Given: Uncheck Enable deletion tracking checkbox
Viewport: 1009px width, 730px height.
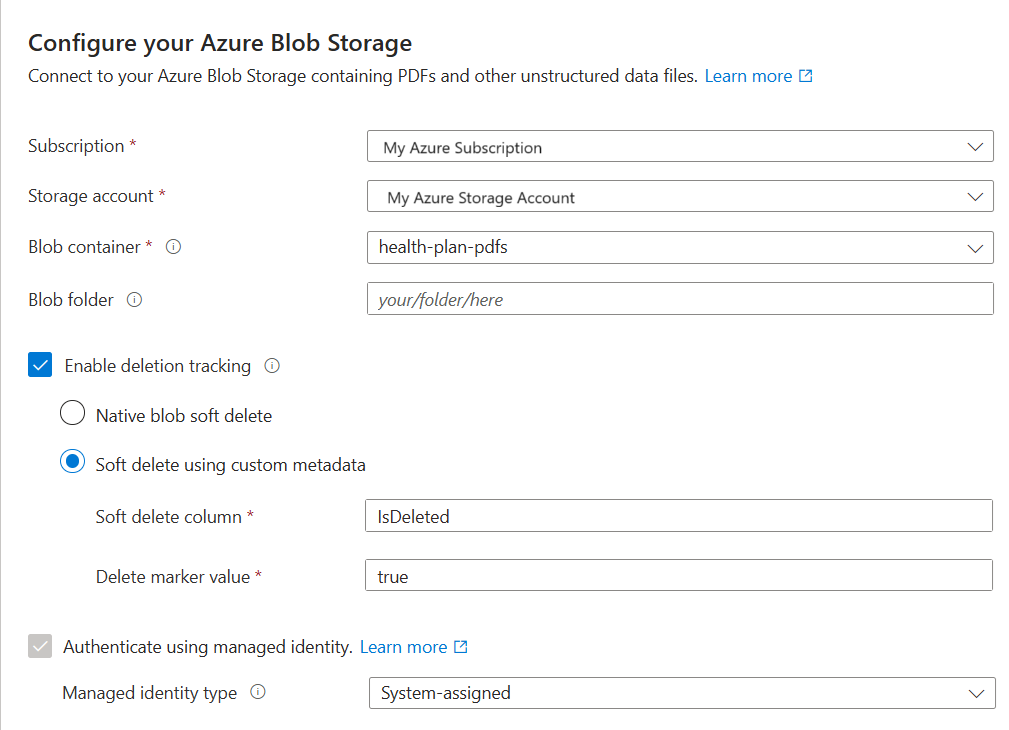Looking at the screenshot, I should coord(40,365).
